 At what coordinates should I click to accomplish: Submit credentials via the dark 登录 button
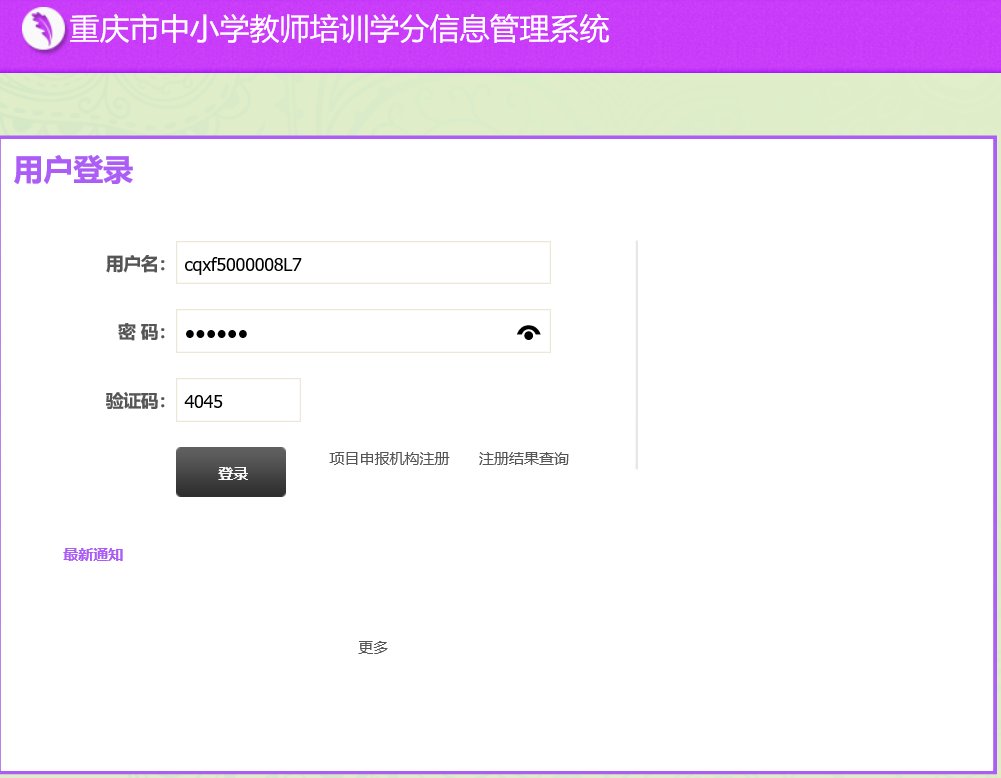[x=230, y=472]
